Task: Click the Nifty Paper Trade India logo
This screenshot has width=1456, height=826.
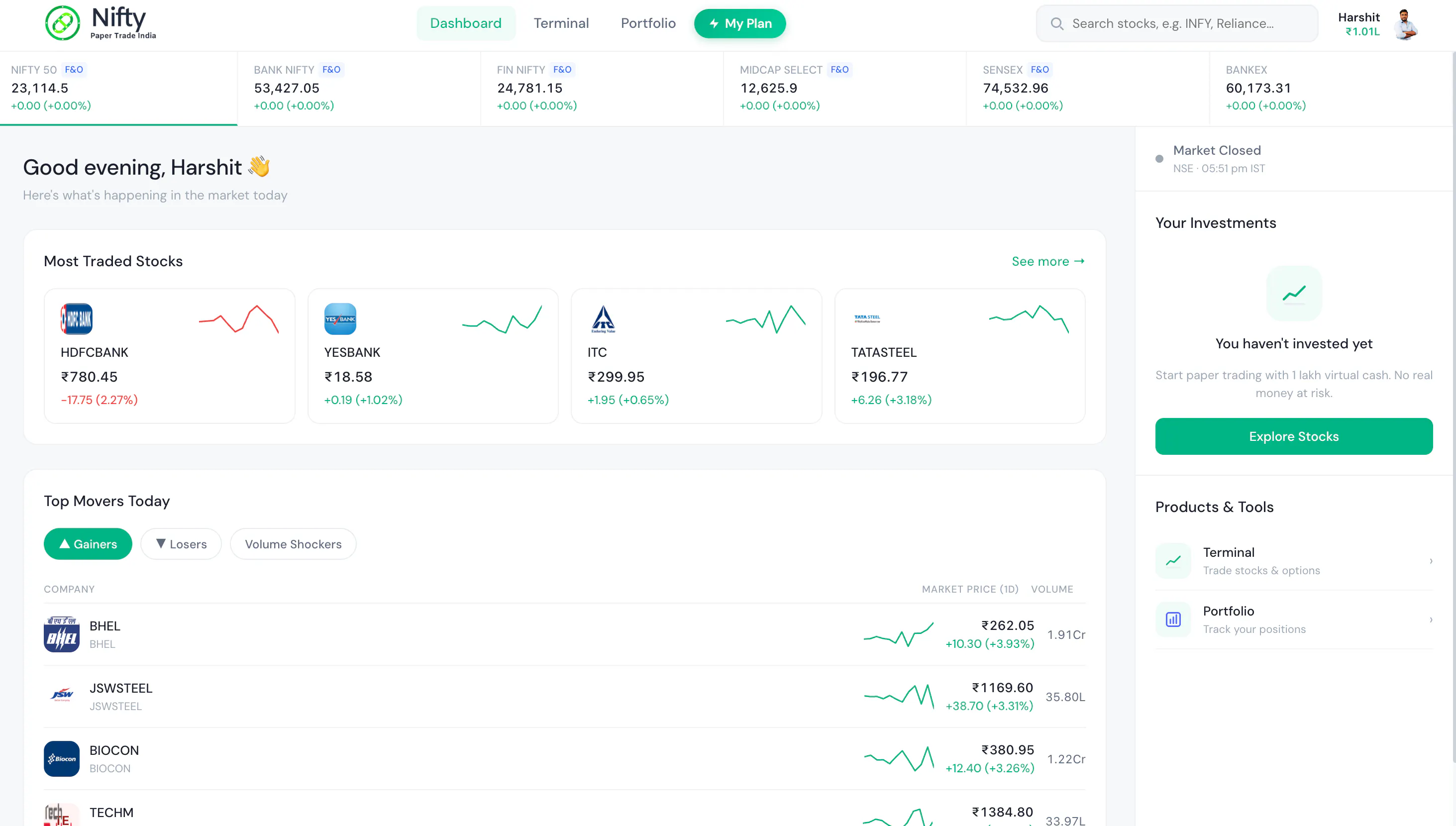Action: pos(101,23)
